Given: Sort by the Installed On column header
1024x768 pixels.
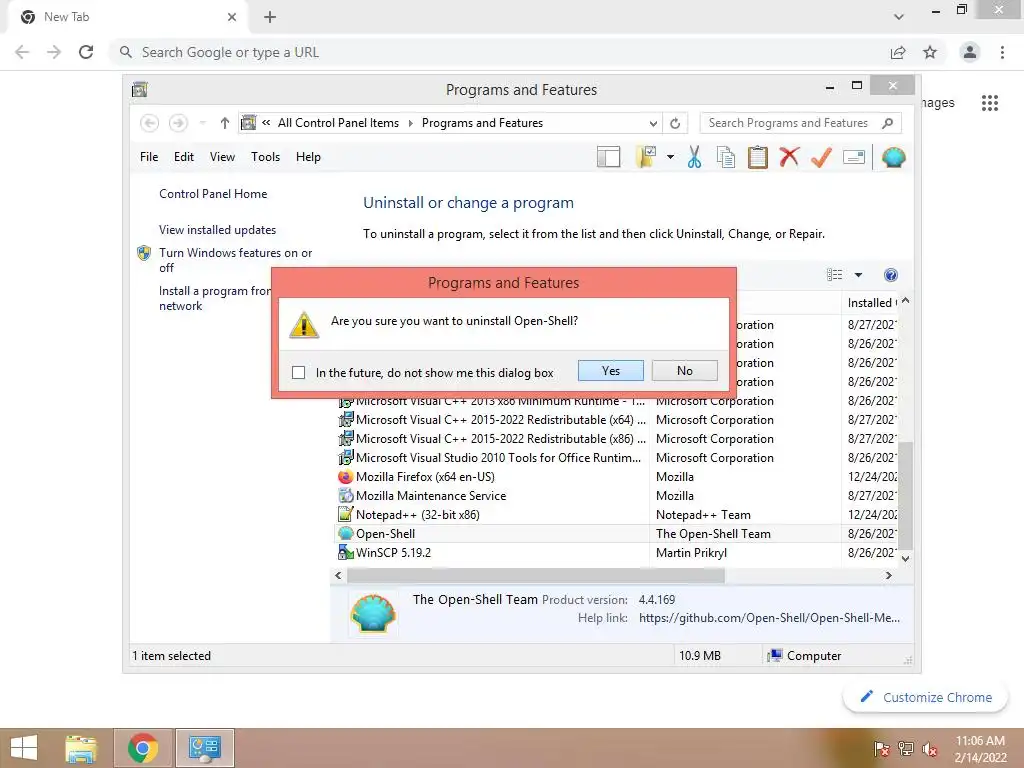Looking at the screenshot, I should tap(870, 302).
